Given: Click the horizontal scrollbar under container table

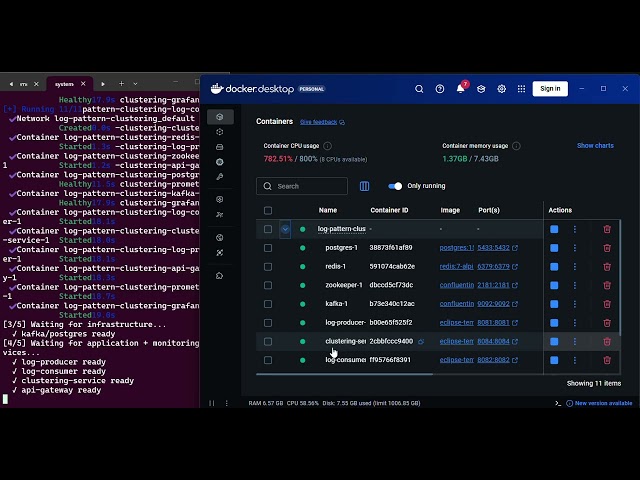Looking at the screenshot, I should 344,373.
